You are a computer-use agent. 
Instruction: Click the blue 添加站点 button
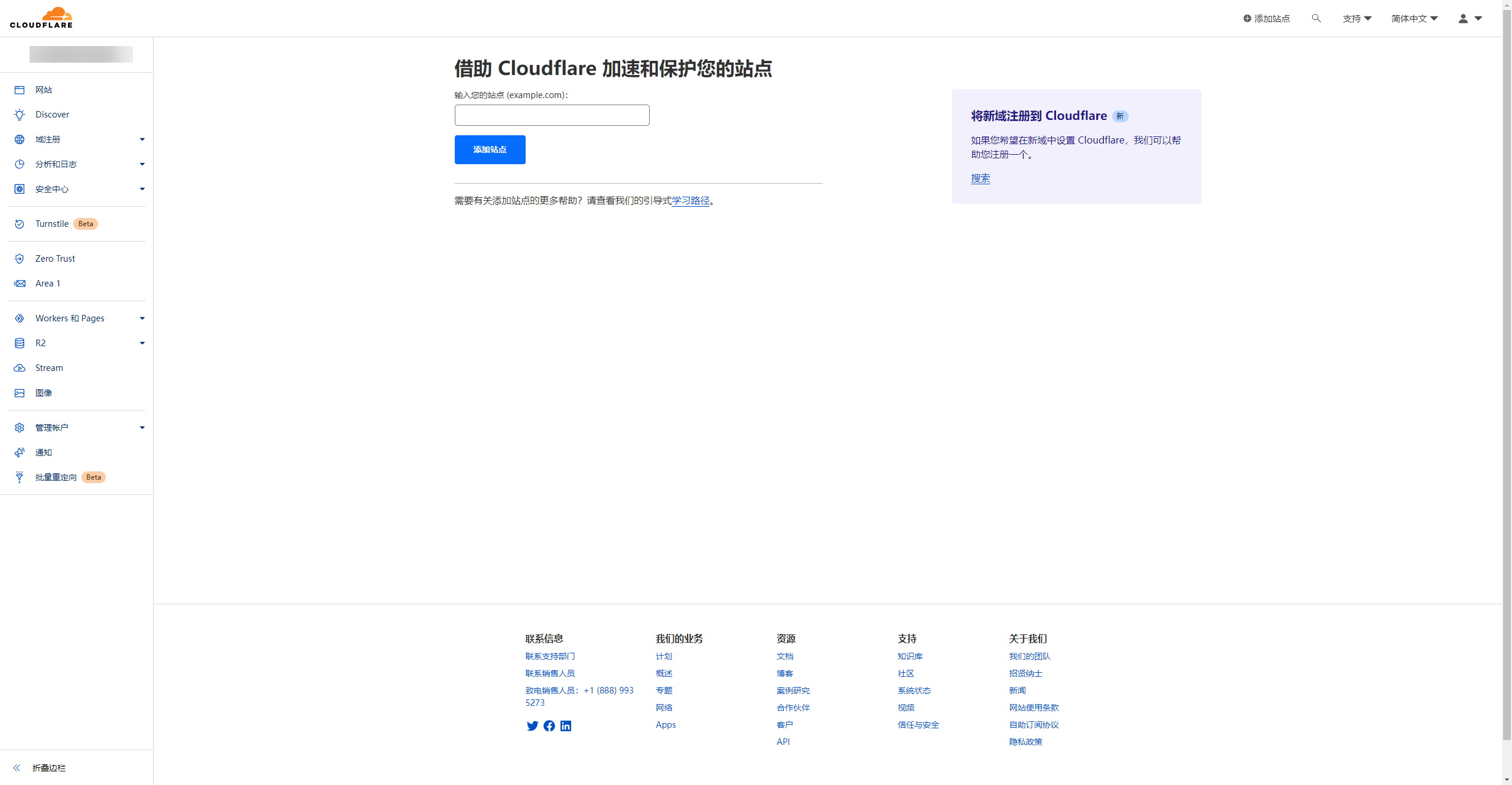coord(490,149)
